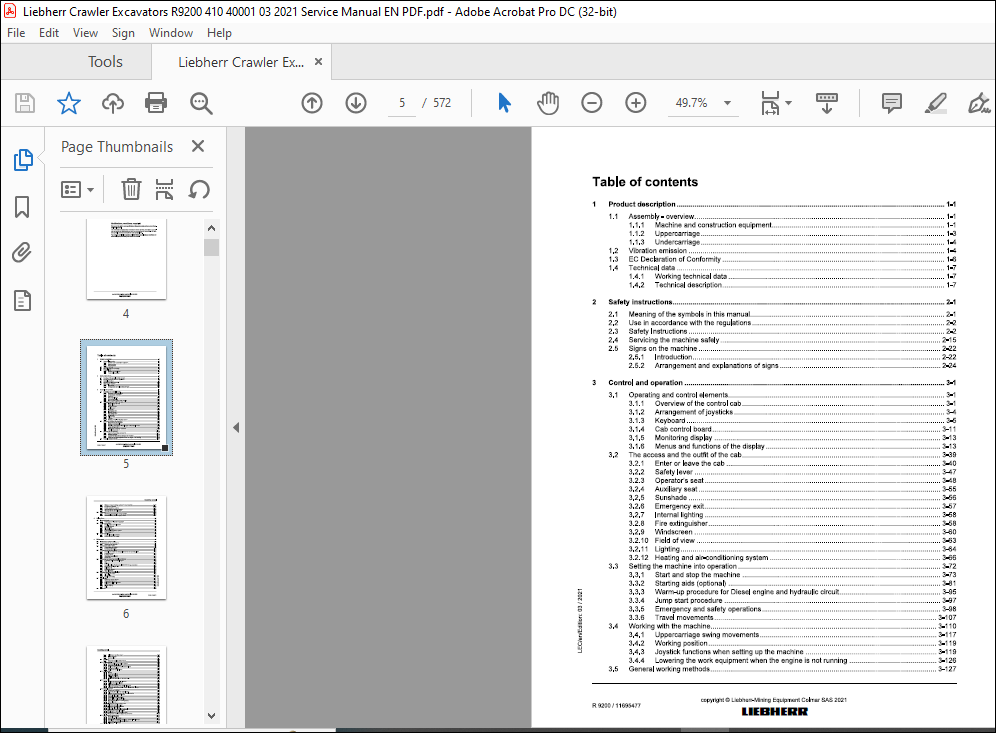Open thumbnail options dropdown menu
The image size is (996, 733).
77,189
